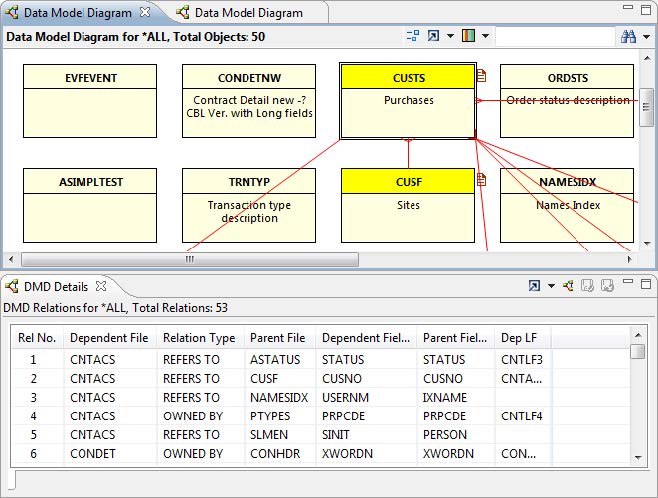Viewport: 658px width, 498px height.
Task: Open dropdown next to DMD Details export icon
Action: 551,286
